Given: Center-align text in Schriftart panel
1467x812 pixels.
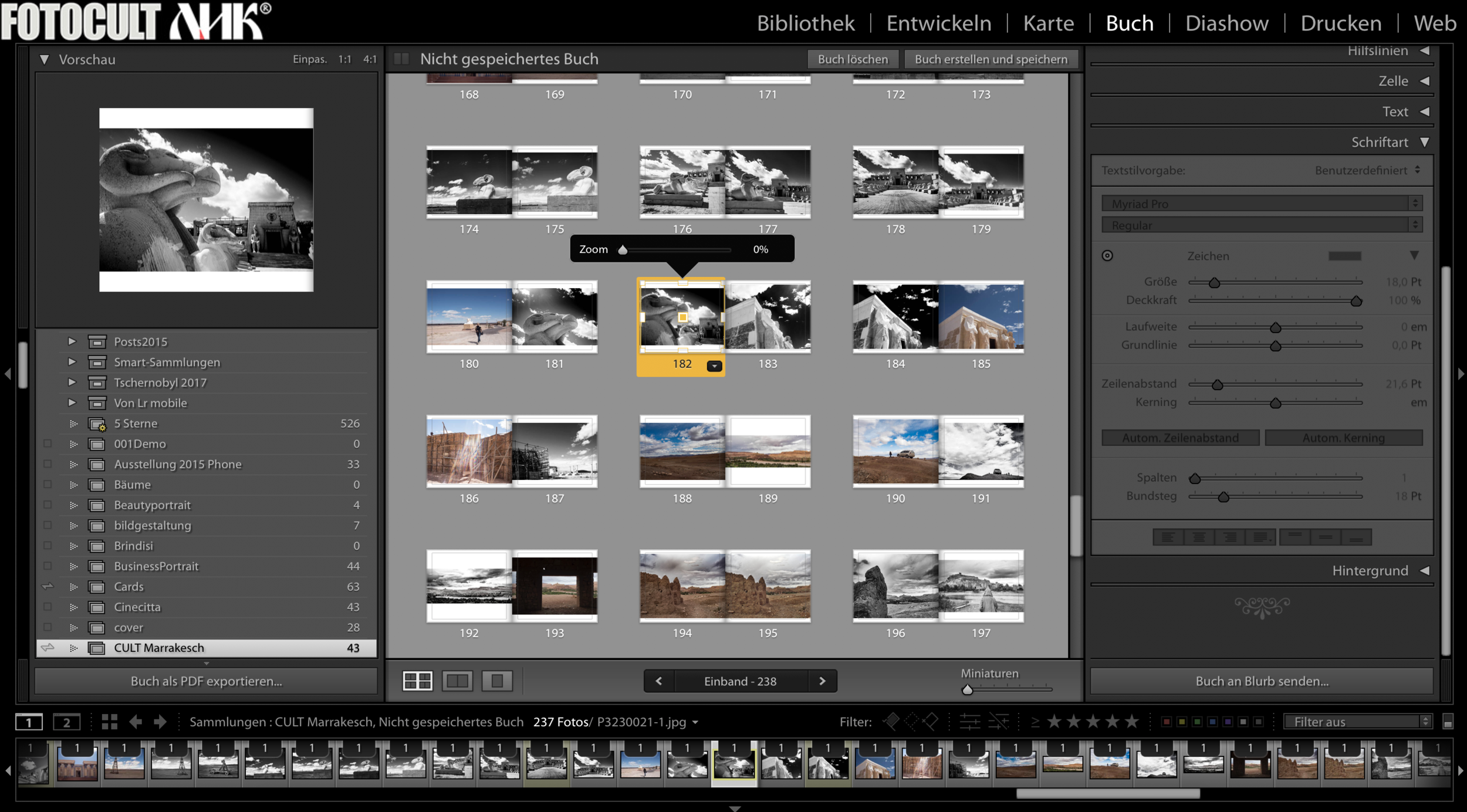Looking at the screenshot, I should (x=1199, y=537).
